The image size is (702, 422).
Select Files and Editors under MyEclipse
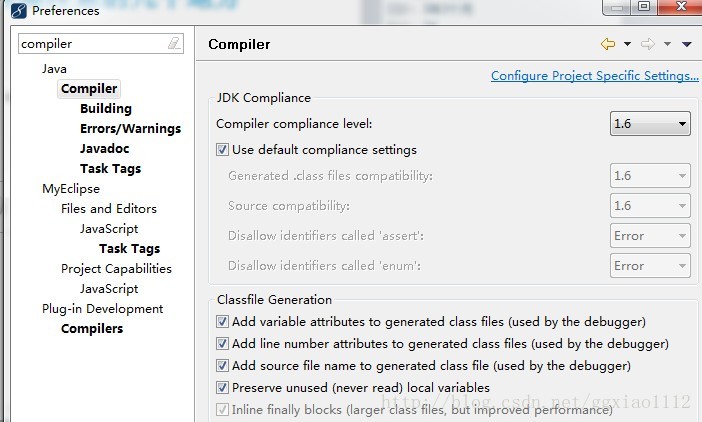[x=108, y=209]
